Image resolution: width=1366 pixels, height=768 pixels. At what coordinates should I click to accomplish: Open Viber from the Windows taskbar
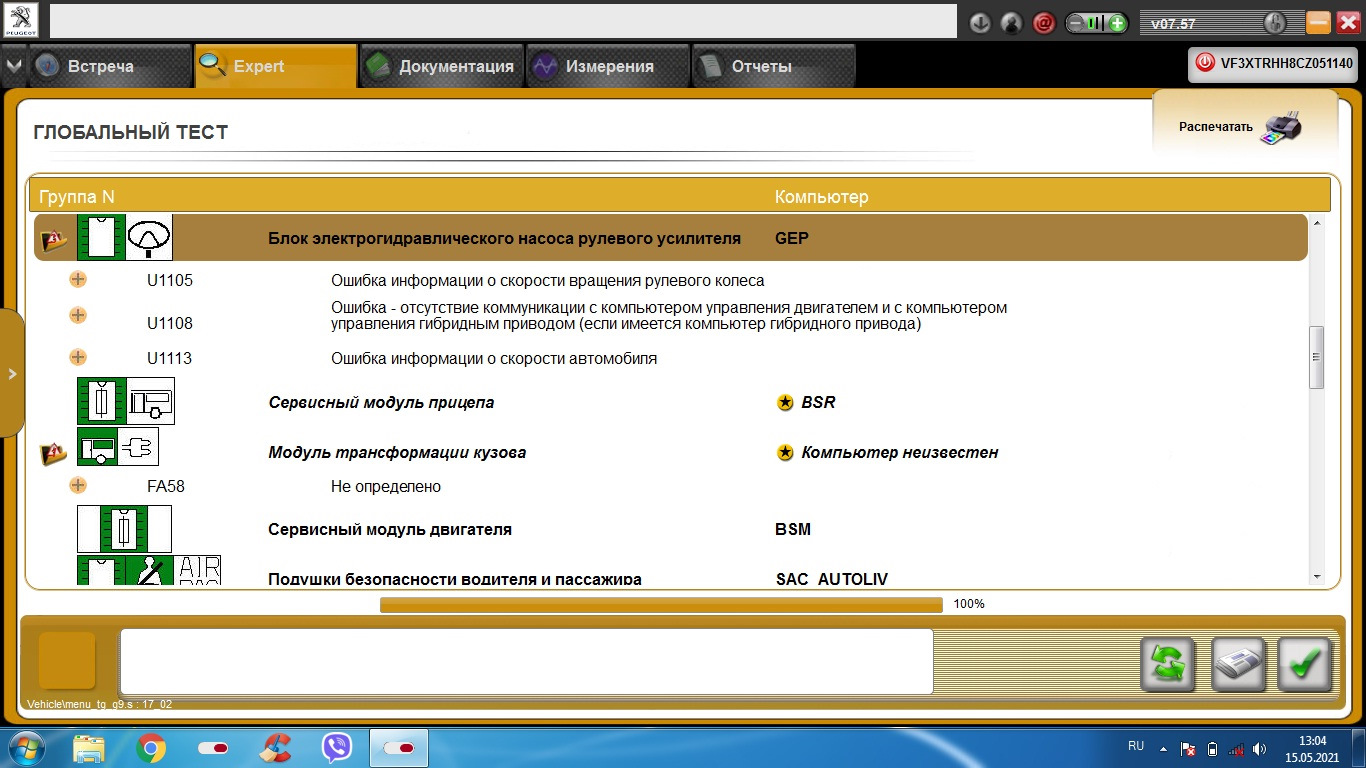[337, 747]
